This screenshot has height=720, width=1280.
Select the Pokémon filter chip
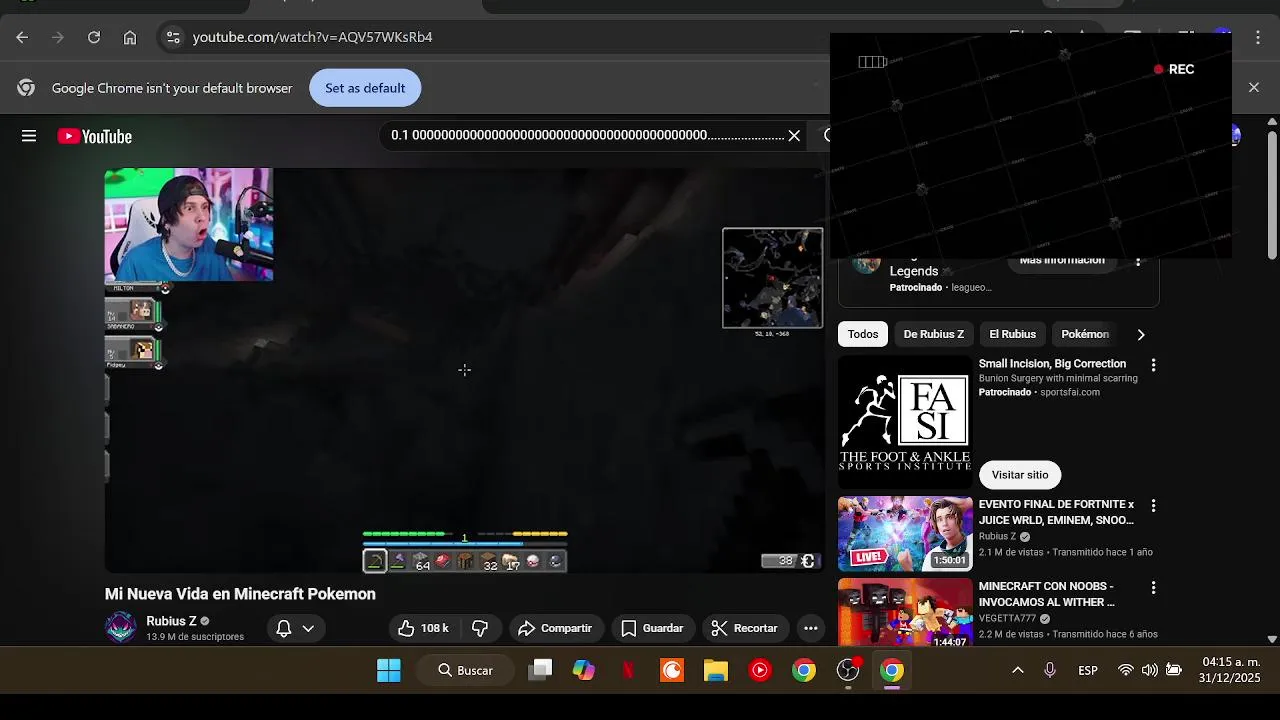[x=1085, y=334]
